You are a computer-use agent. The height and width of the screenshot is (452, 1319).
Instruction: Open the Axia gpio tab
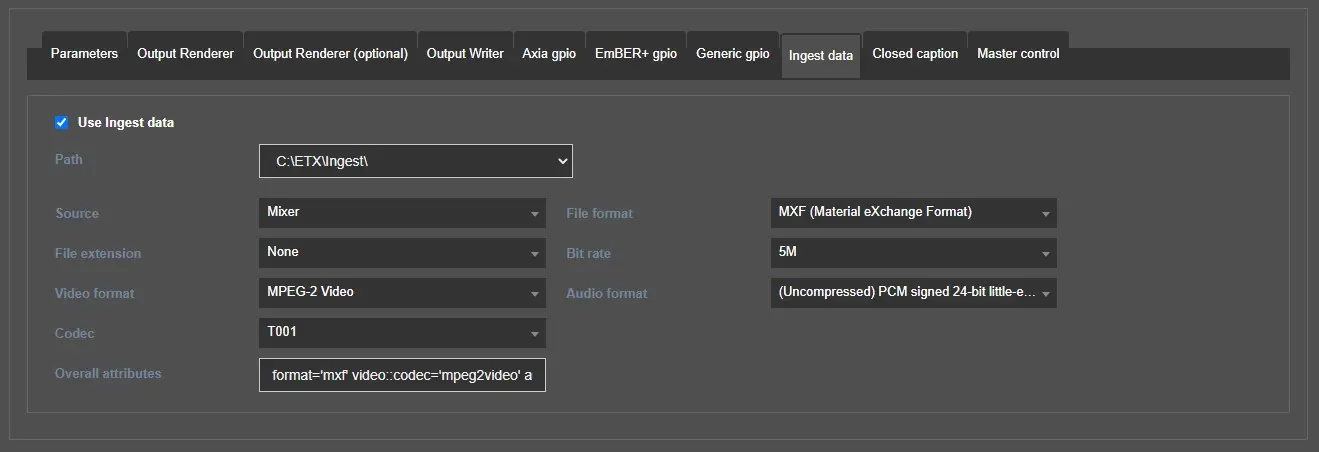point(549,54)
